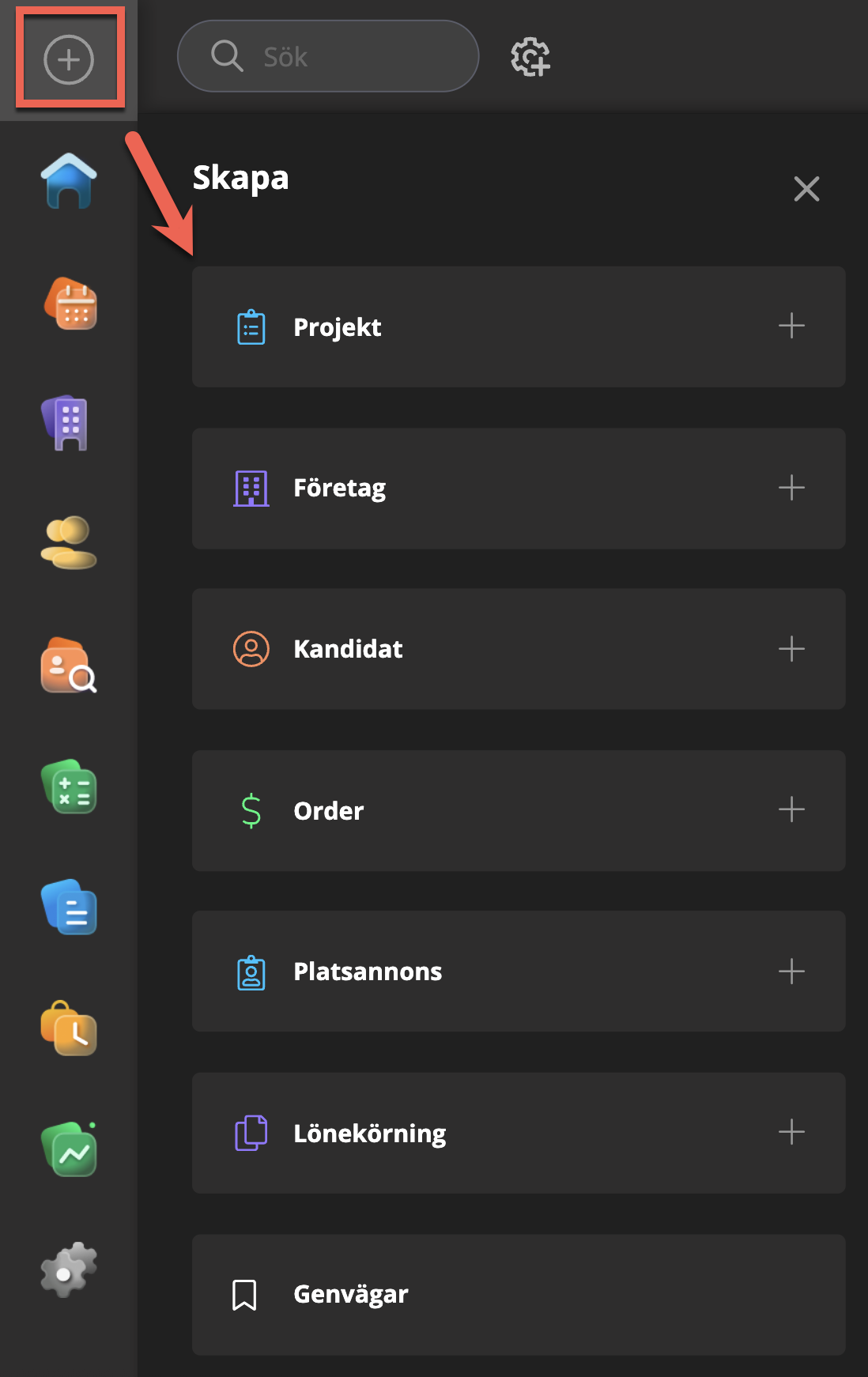Viewport: 868px width, 1377px height.
Task: Click plus on the Kandidat row
Action: pyautogui.click(x=791, y=649)
